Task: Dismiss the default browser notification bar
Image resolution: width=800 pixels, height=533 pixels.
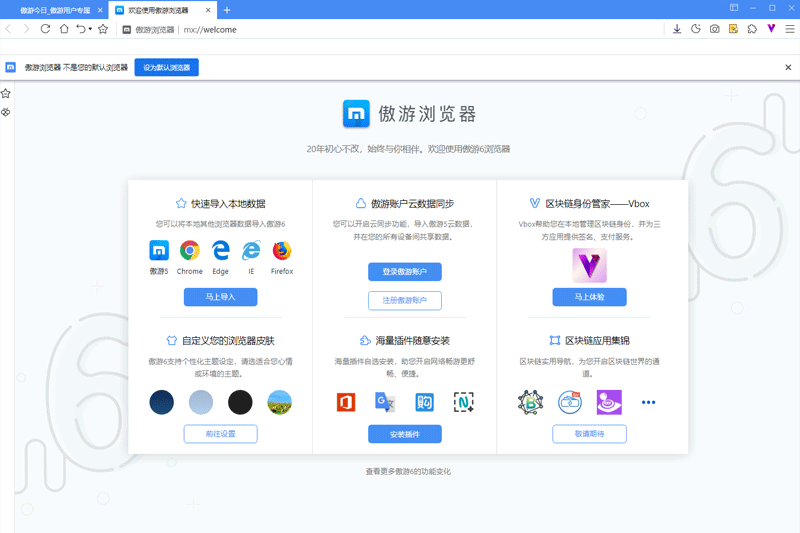Action: 788,67
